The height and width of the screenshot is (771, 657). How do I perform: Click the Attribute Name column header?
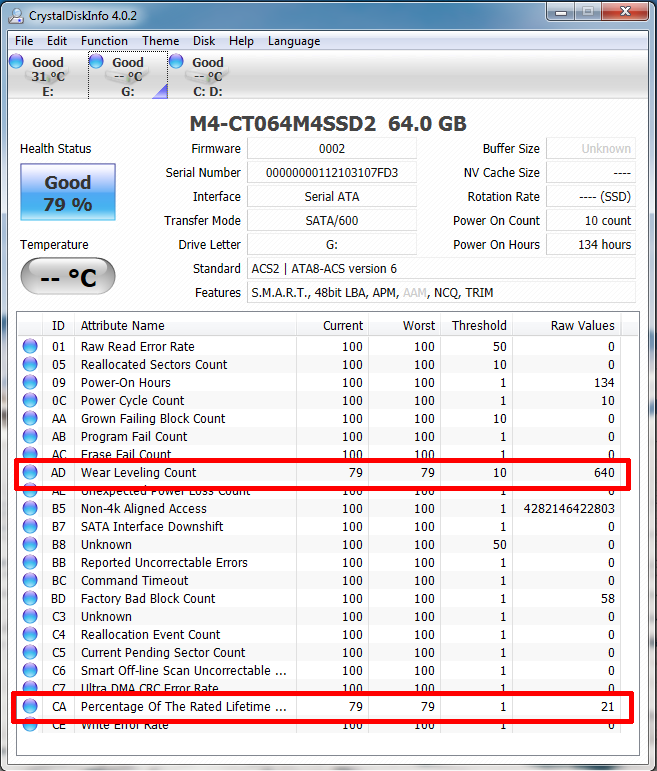[185, 326]
